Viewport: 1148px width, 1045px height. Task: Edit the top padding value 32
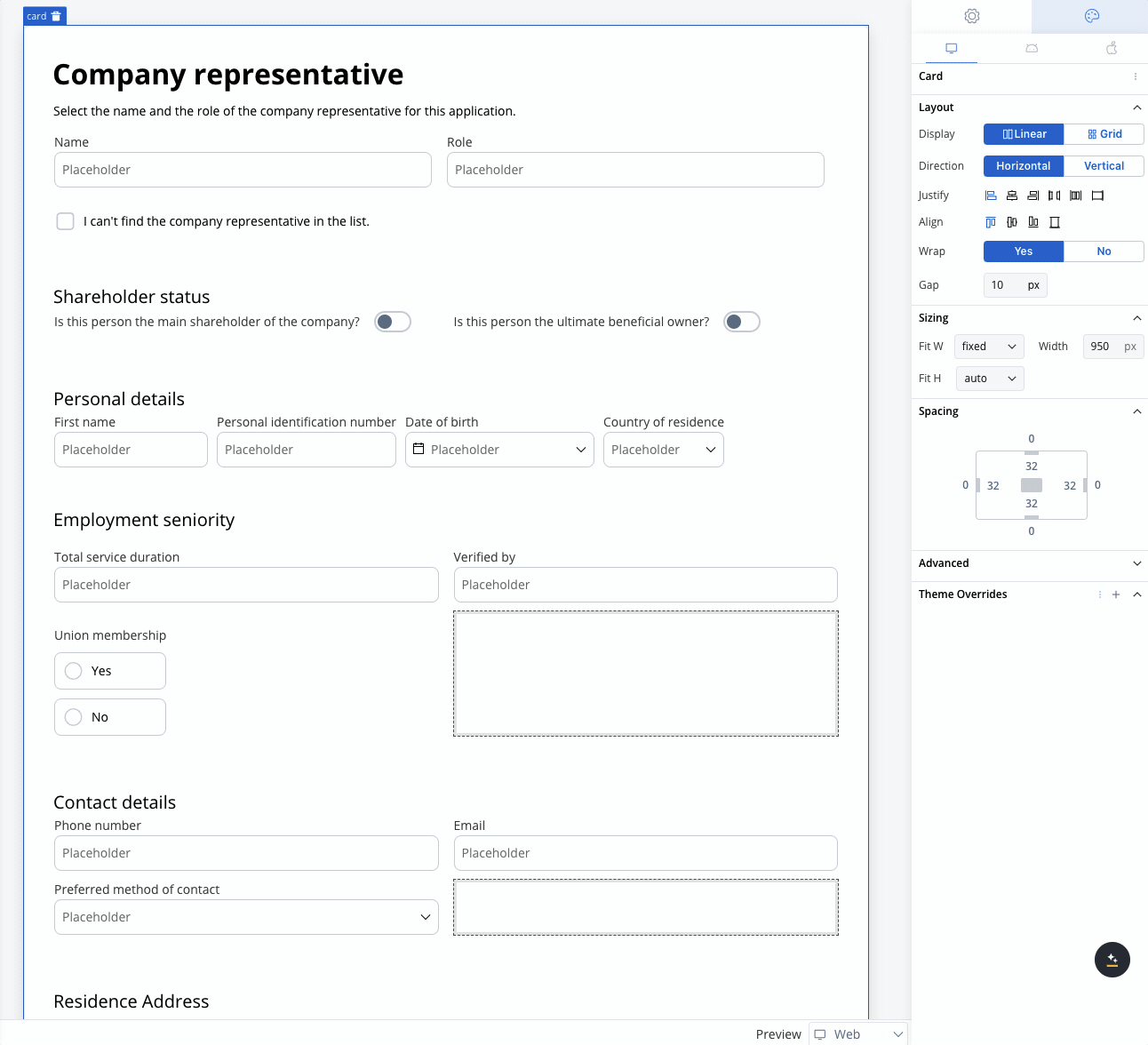pyautogui.click(x=1032, y=467)
